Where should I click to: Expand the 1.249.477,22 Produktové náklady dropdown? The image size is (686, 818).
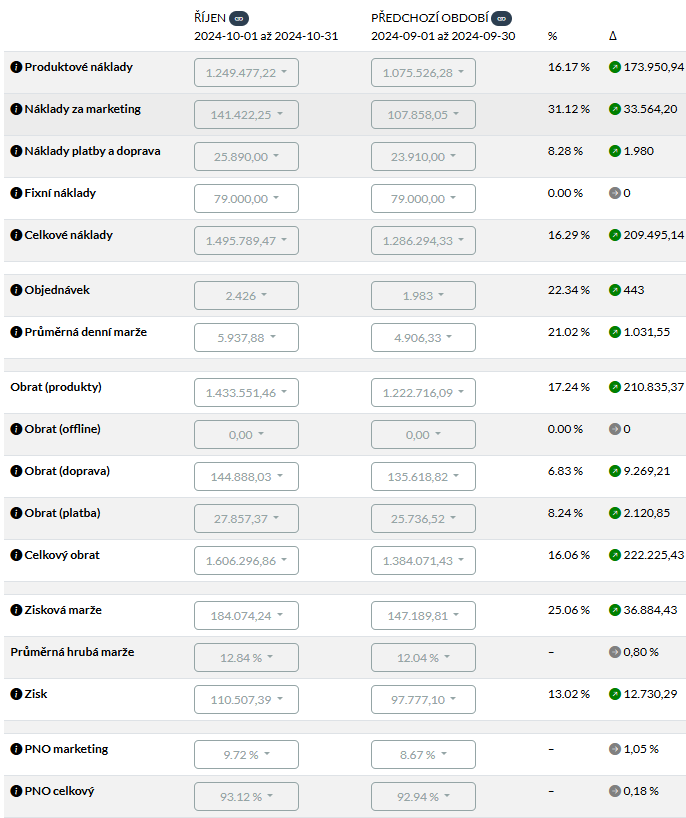click(x=246, y=73)
